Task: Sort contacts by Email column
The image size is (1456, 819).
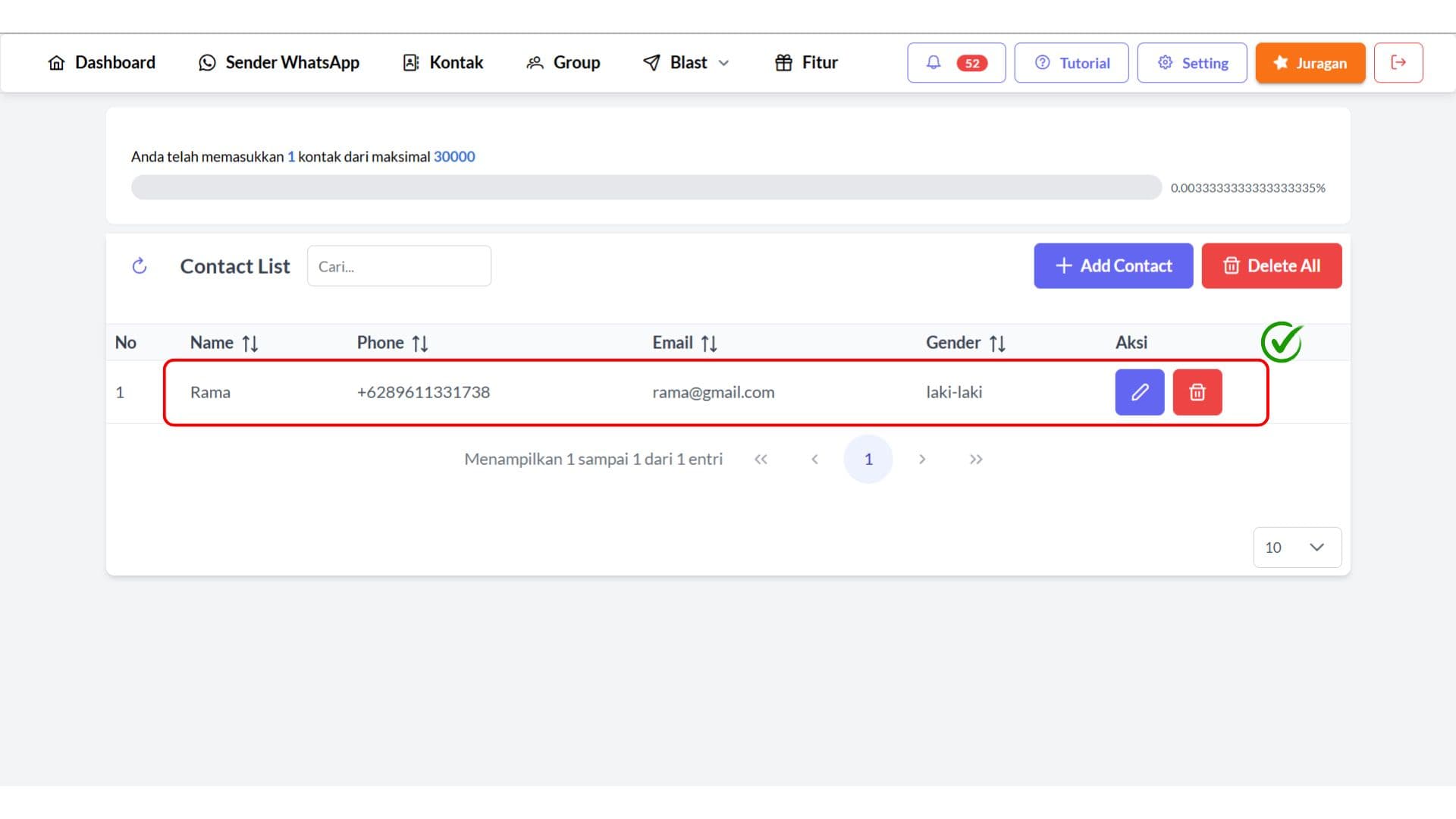Action: click(709, 344)
